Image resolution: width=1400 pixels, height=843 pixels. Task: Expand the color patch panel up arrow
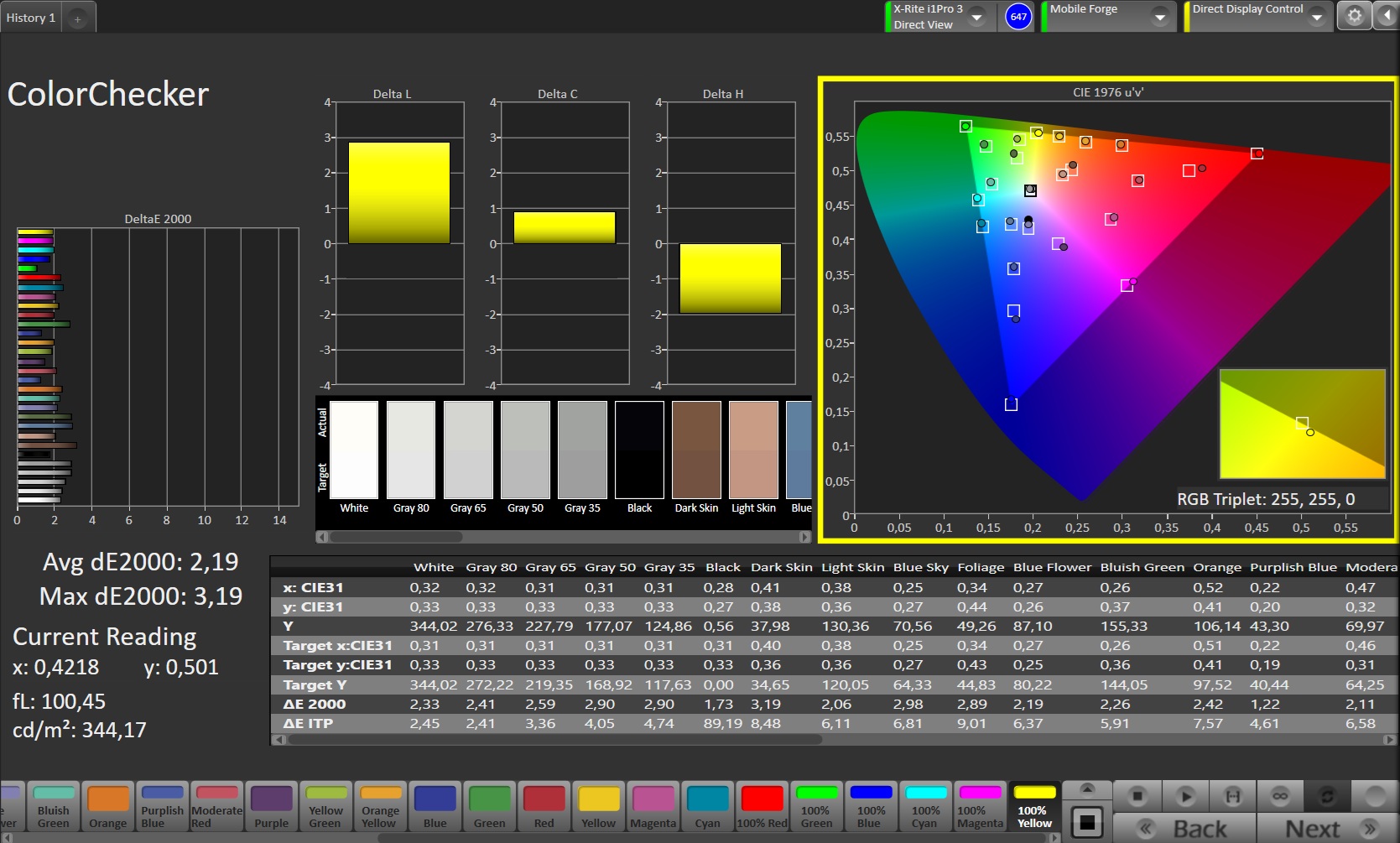[x=1087, y=789]
